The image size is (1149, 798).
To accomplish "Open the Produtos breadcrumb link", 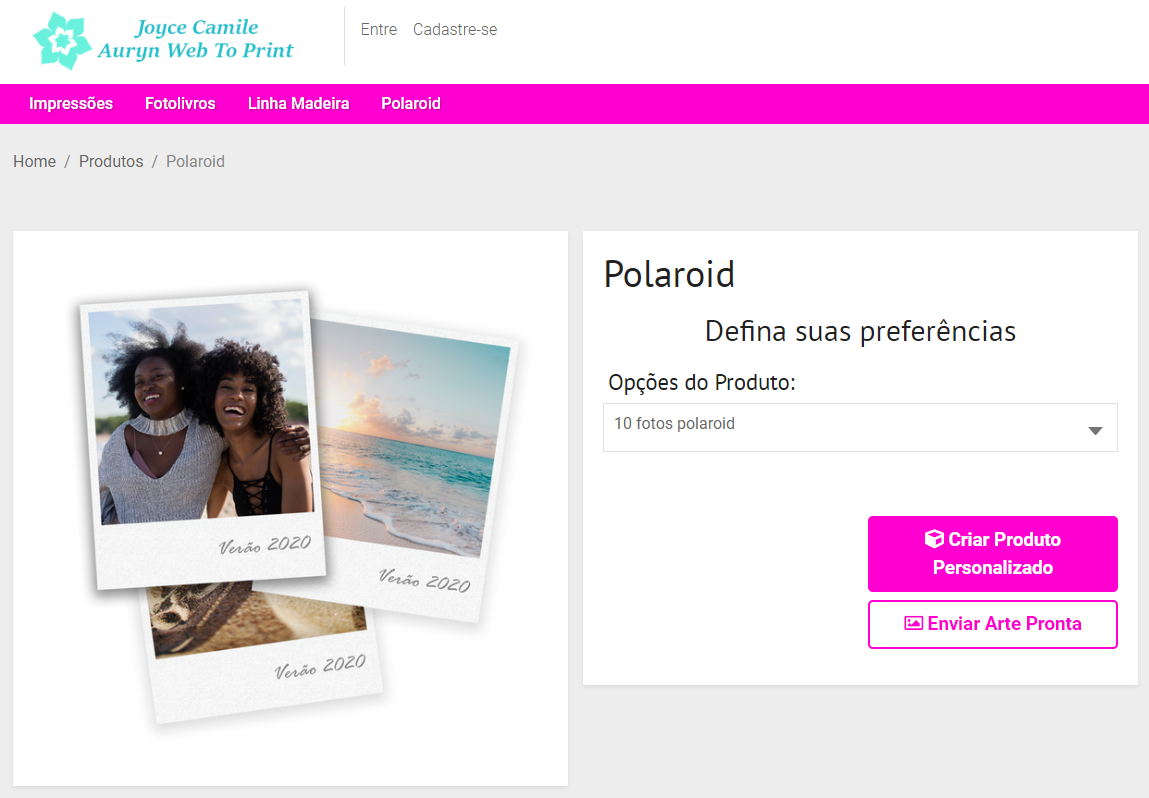I will 111,161.
